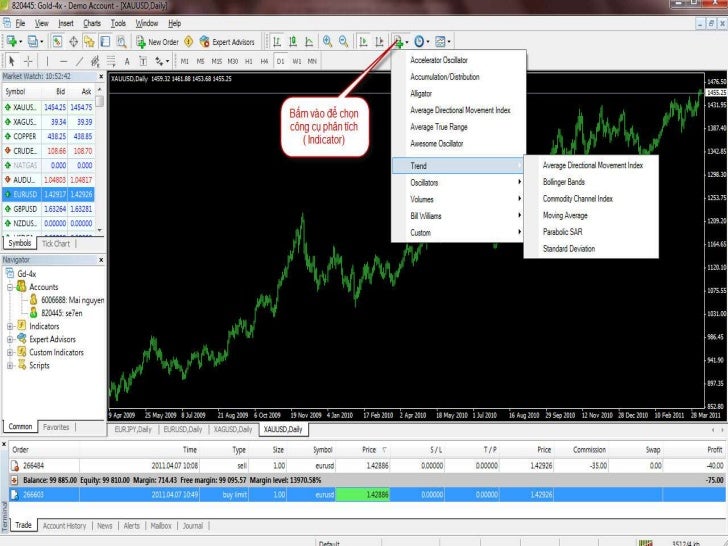Select Awesome Oscillator in indicator menu
The height and width of the screenshot is (546, 728).
coord(436,143)
